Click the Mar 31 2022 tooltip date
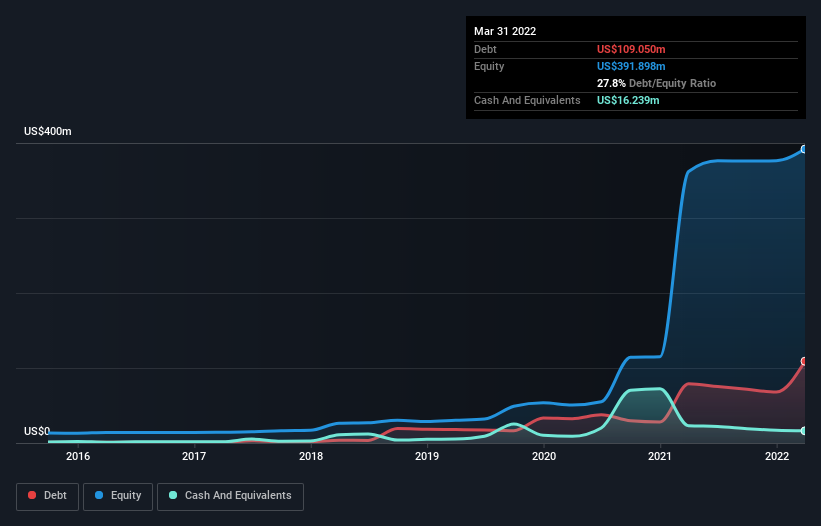The width and height of the screenshot is (821, 526). [x=505, y=31]
